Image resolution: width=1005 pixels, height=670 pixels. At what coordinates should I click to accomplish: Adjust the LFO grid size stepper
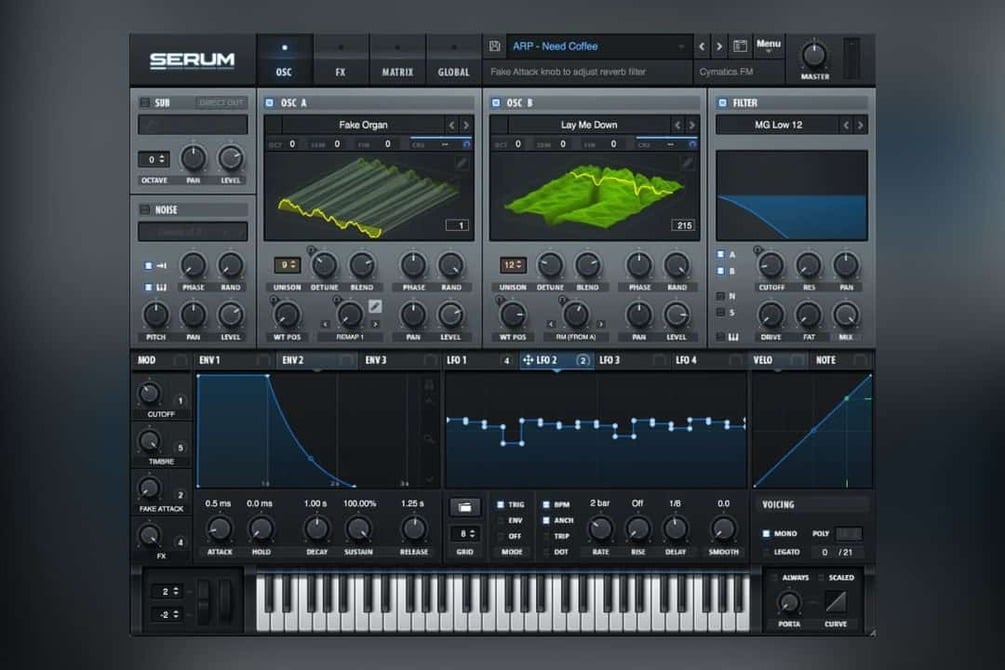[465, 534]
